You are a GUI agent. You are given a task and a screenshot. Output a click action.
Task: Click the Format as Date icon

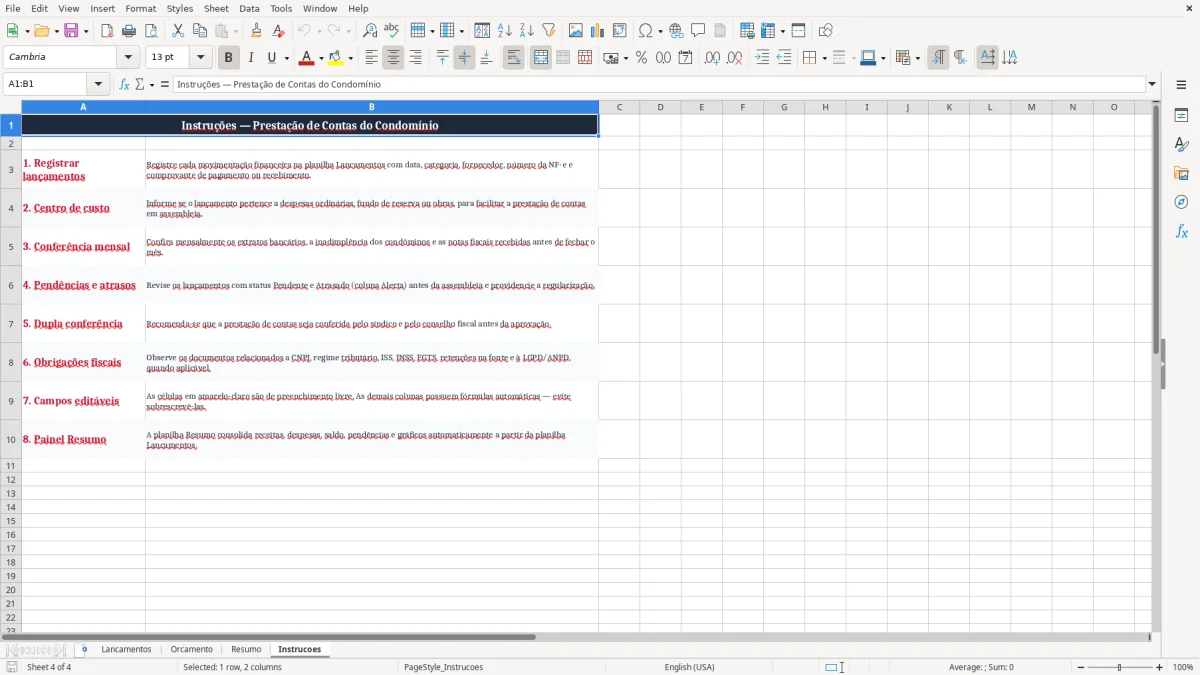pyautogui.click(x=685, y=58)
